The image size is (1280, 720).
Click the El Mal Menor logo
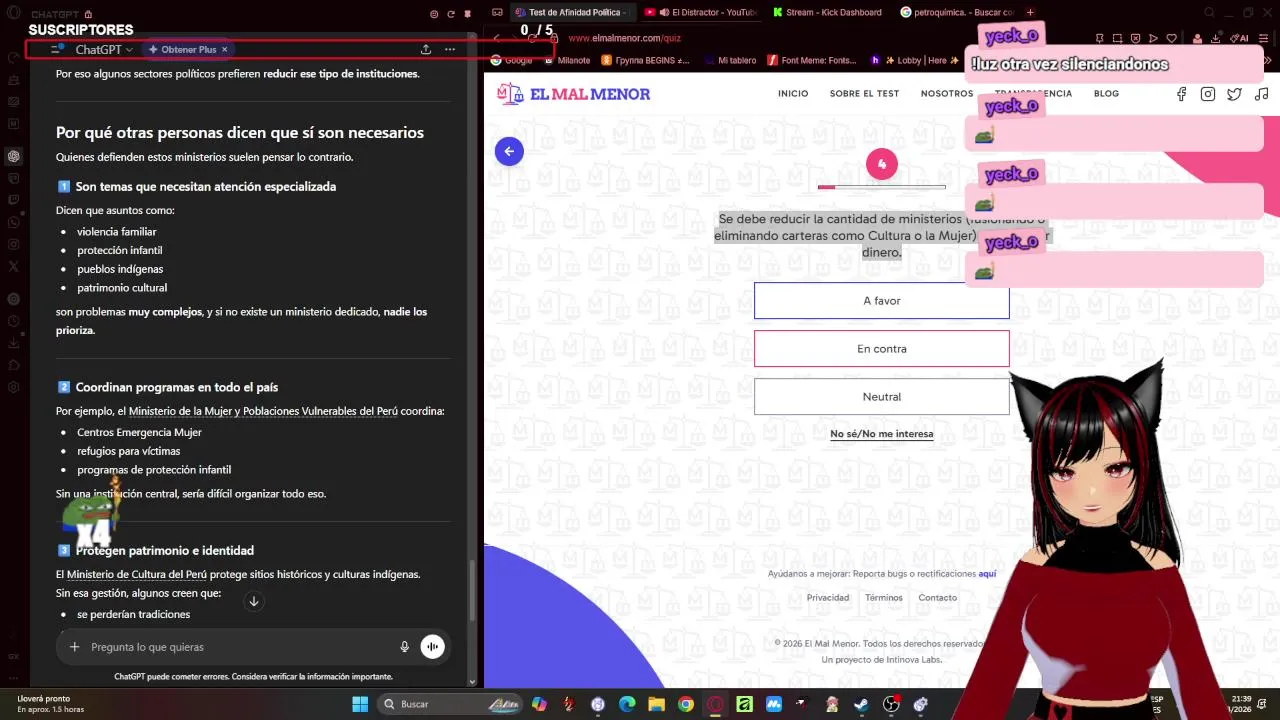[573, 94]
